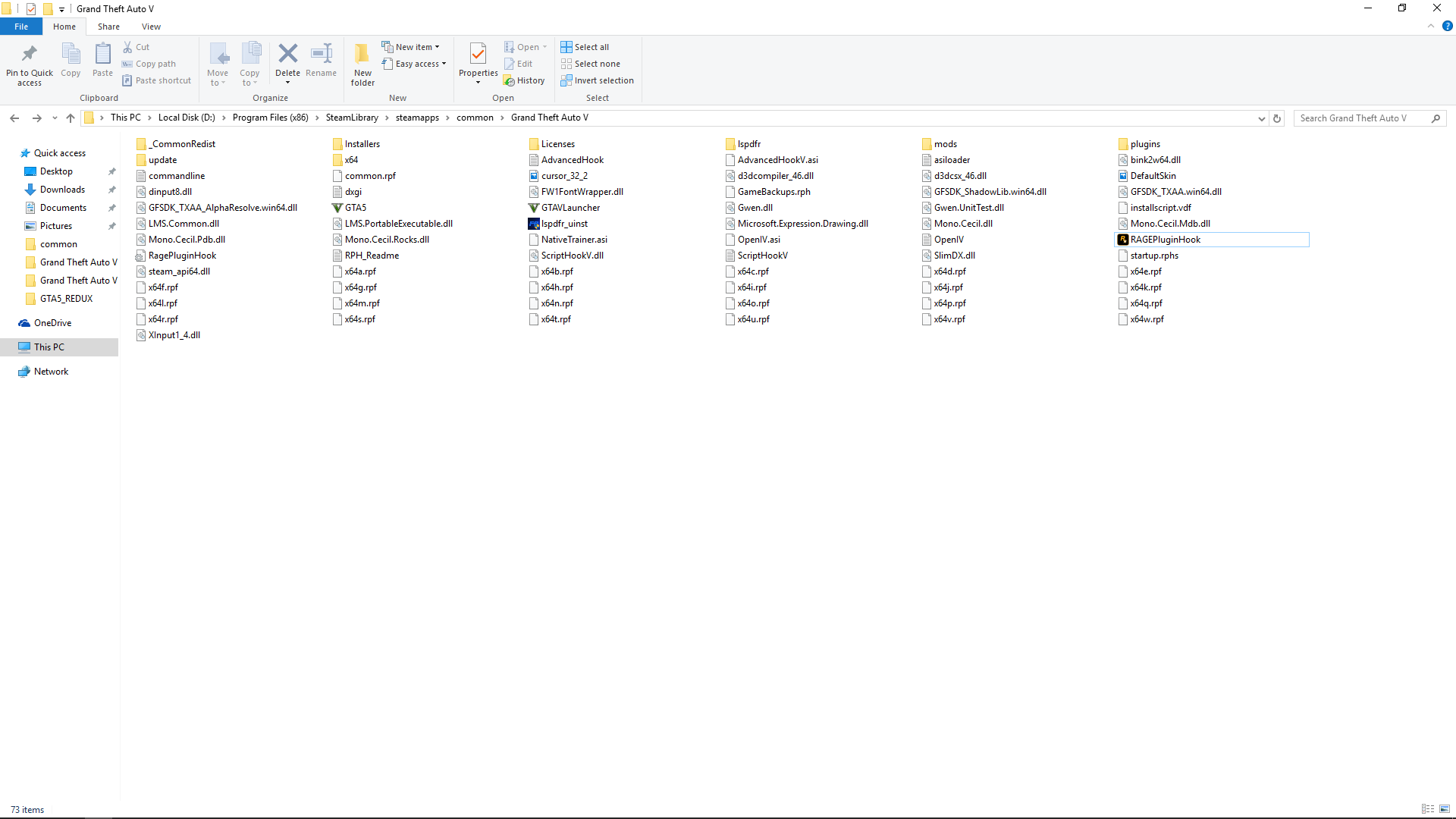Switch to large icons view toggle
Viewport: 1456px width, 819px height.
click(1445, 809)
